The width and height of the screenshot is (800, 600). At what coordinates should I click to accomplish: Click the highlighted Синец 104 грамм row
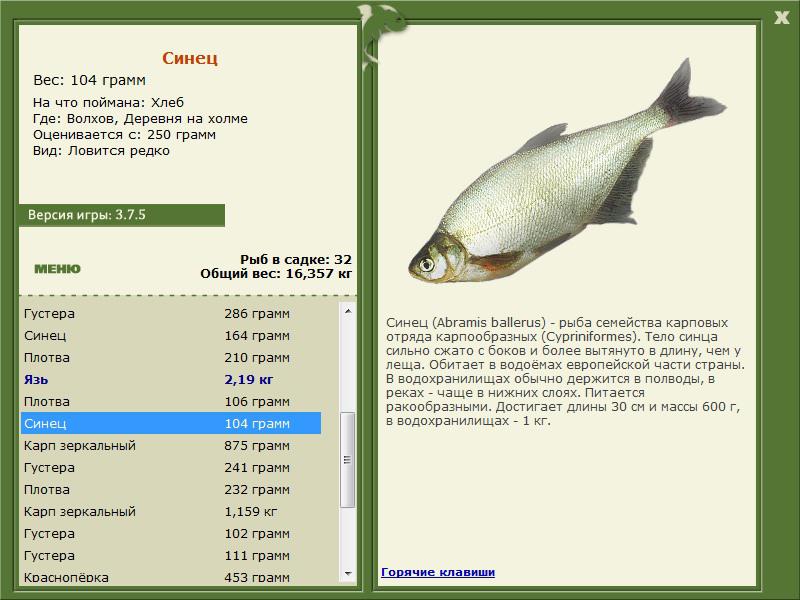[171, 423]
